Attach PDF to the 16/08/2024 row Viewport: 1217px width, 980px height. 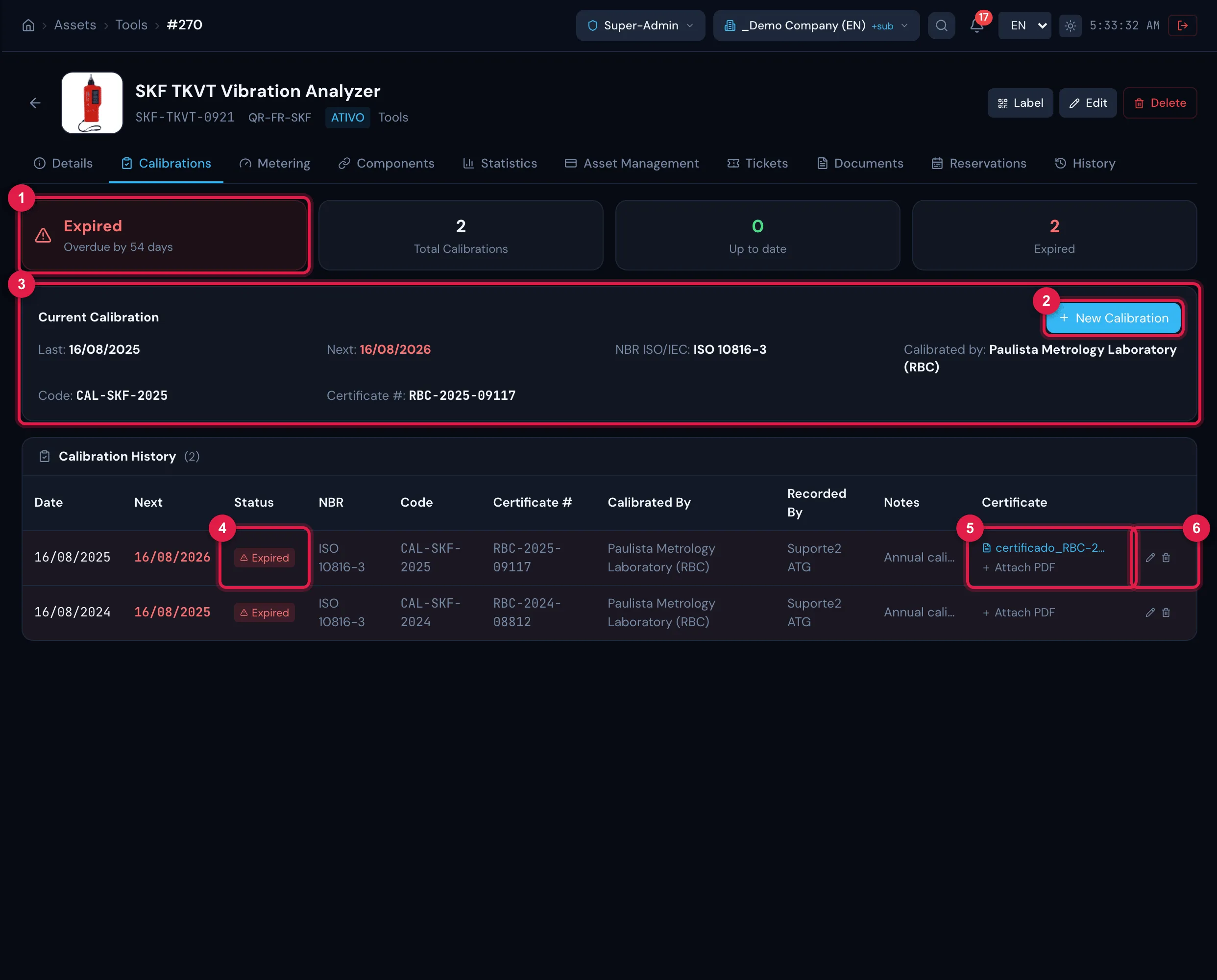click(x=1018, y=612)
